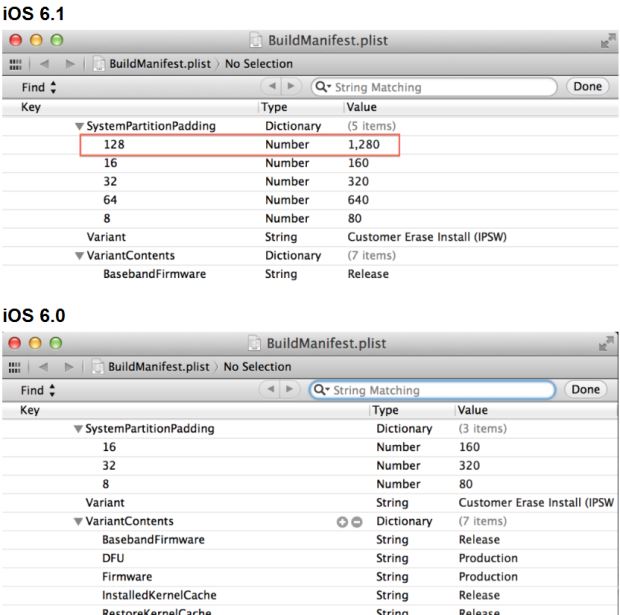This screenshot has height=615, width=620.
Task: Click Customer Erase Install value in iOS 6.0
Action: 536,503
